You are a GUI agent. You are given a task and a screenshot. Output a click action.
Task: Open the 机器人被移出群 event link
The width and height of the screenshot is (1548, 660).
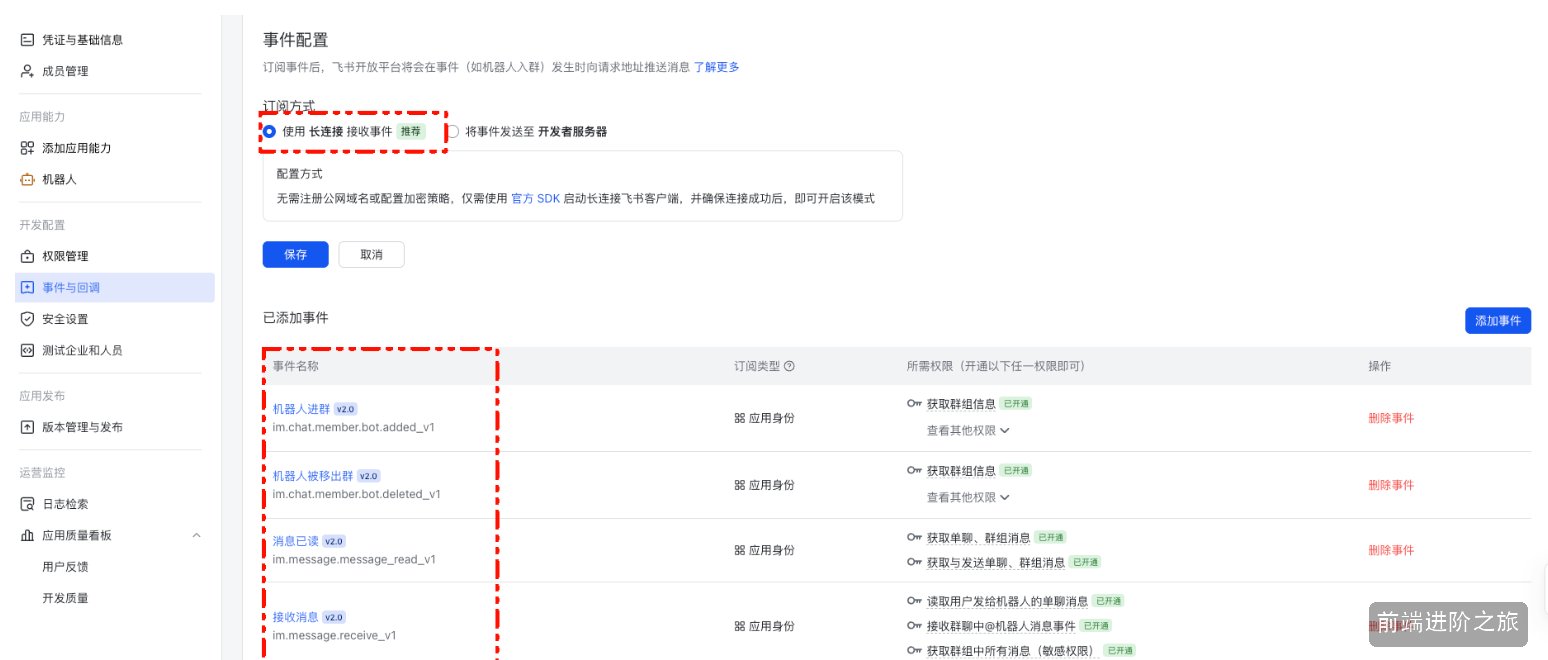313,475
